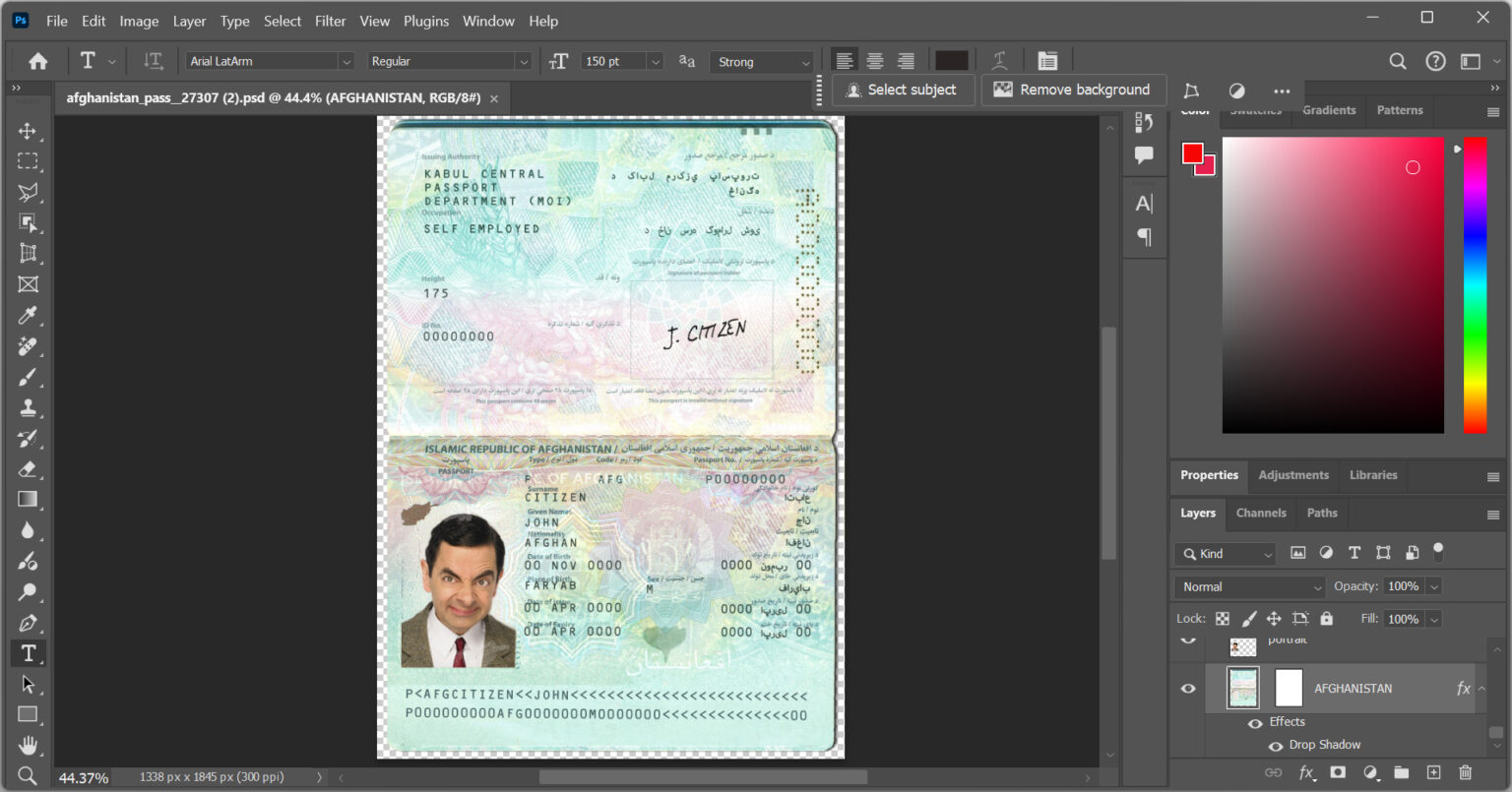Select the Horizontal Type tool

tap(28, 653)
